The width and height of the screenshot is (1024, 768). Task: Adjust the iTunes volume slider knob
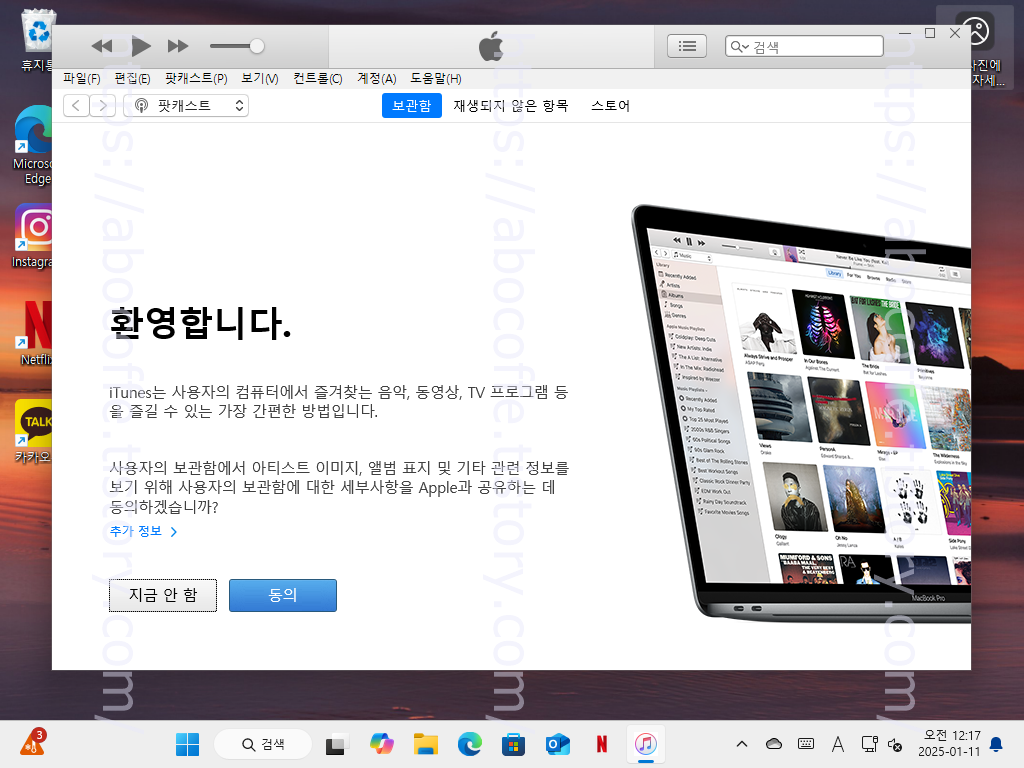(257, 46)
